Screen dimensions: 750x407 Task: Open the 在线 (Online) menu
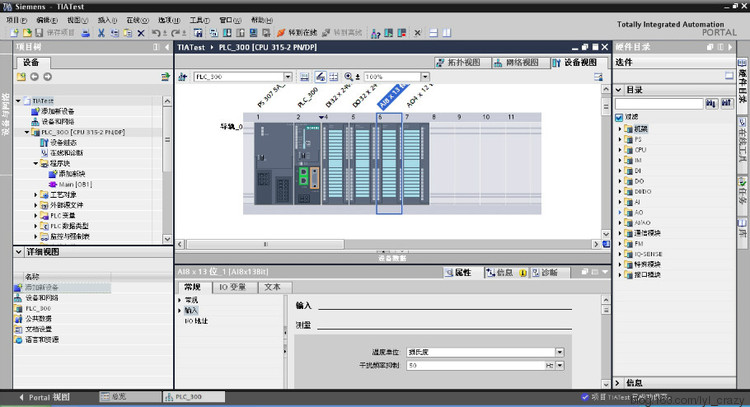click(135, 19)
